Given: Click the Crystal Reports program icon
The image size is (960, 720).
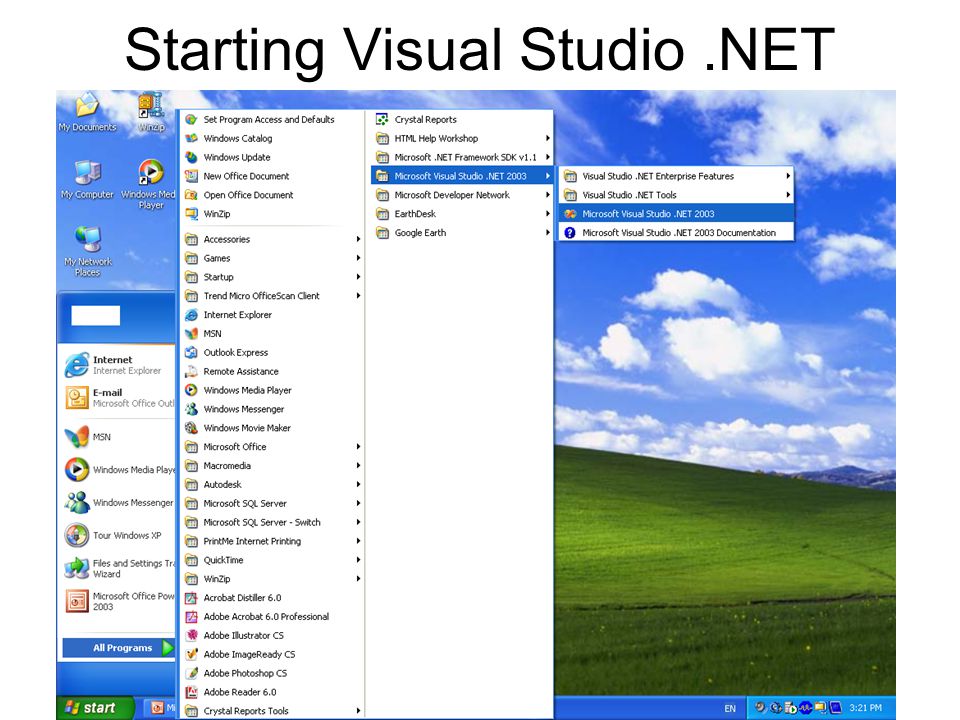Looking at the screenshot, I should [x=382, y=119].
